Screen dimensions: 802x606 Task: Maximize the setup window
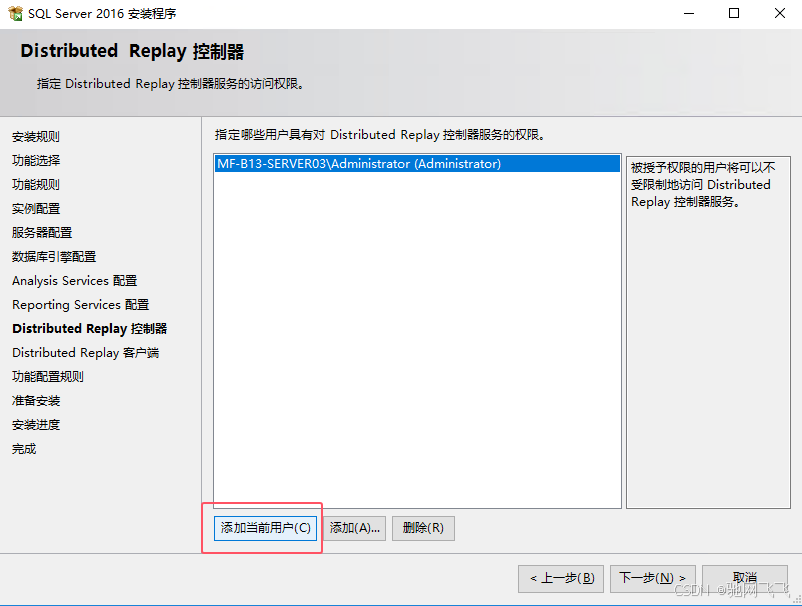coord(734,13)
